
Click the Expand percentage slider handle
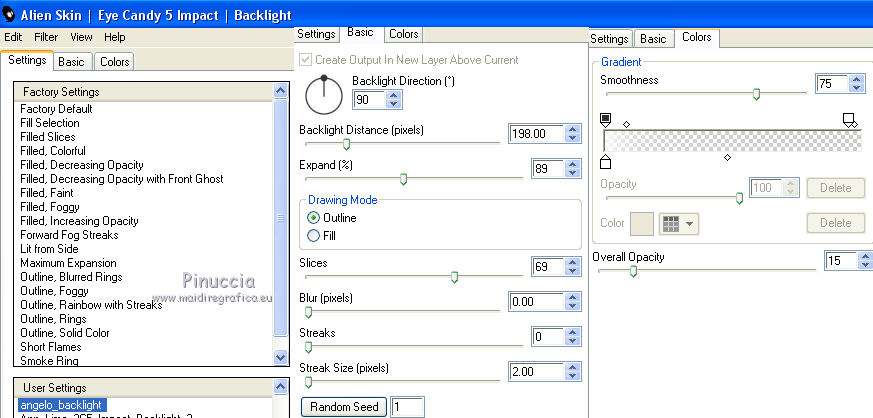404,179
